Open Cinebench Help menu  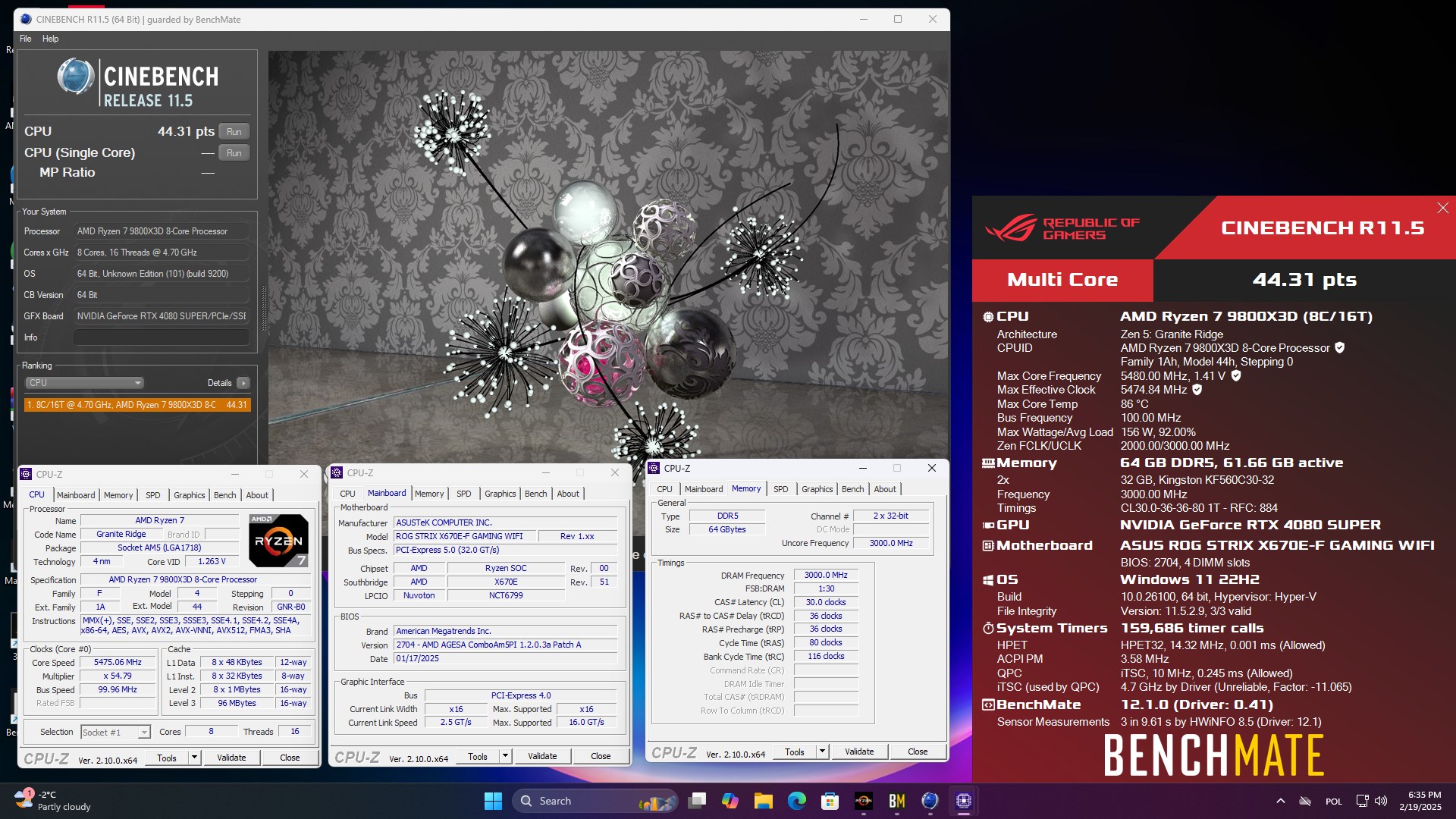pos(50,39)
